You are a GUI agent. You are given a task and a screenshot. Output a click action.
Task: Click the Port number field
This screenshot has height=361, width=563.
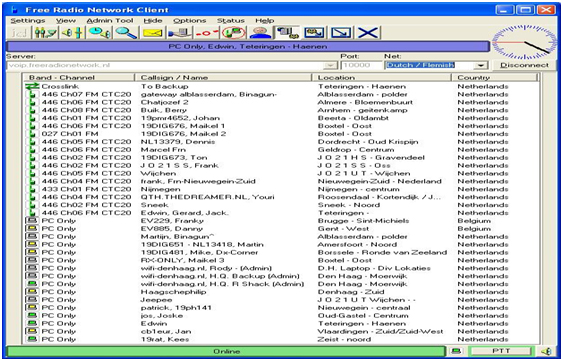(361, 65)
